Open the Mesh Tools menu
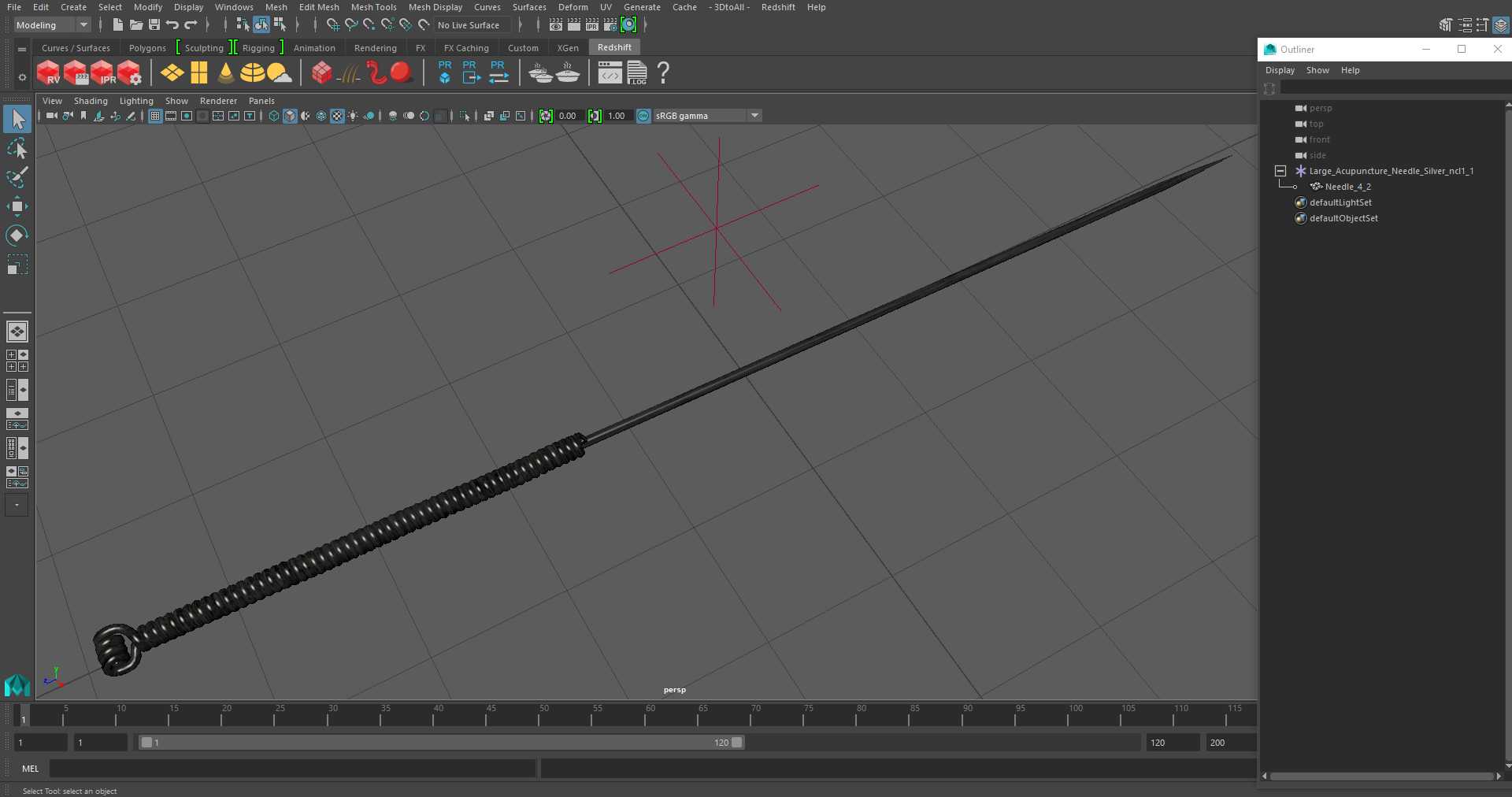Image resolution: width=1512 pixels, height=797 pixels. tap(373, 7)
